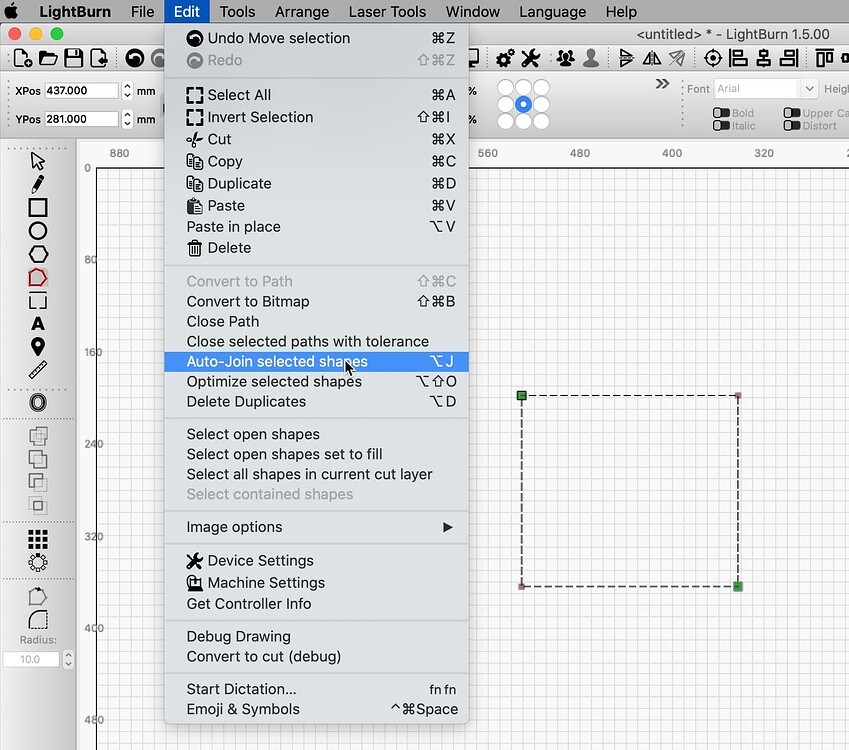Open the File menu

(142, 11)
